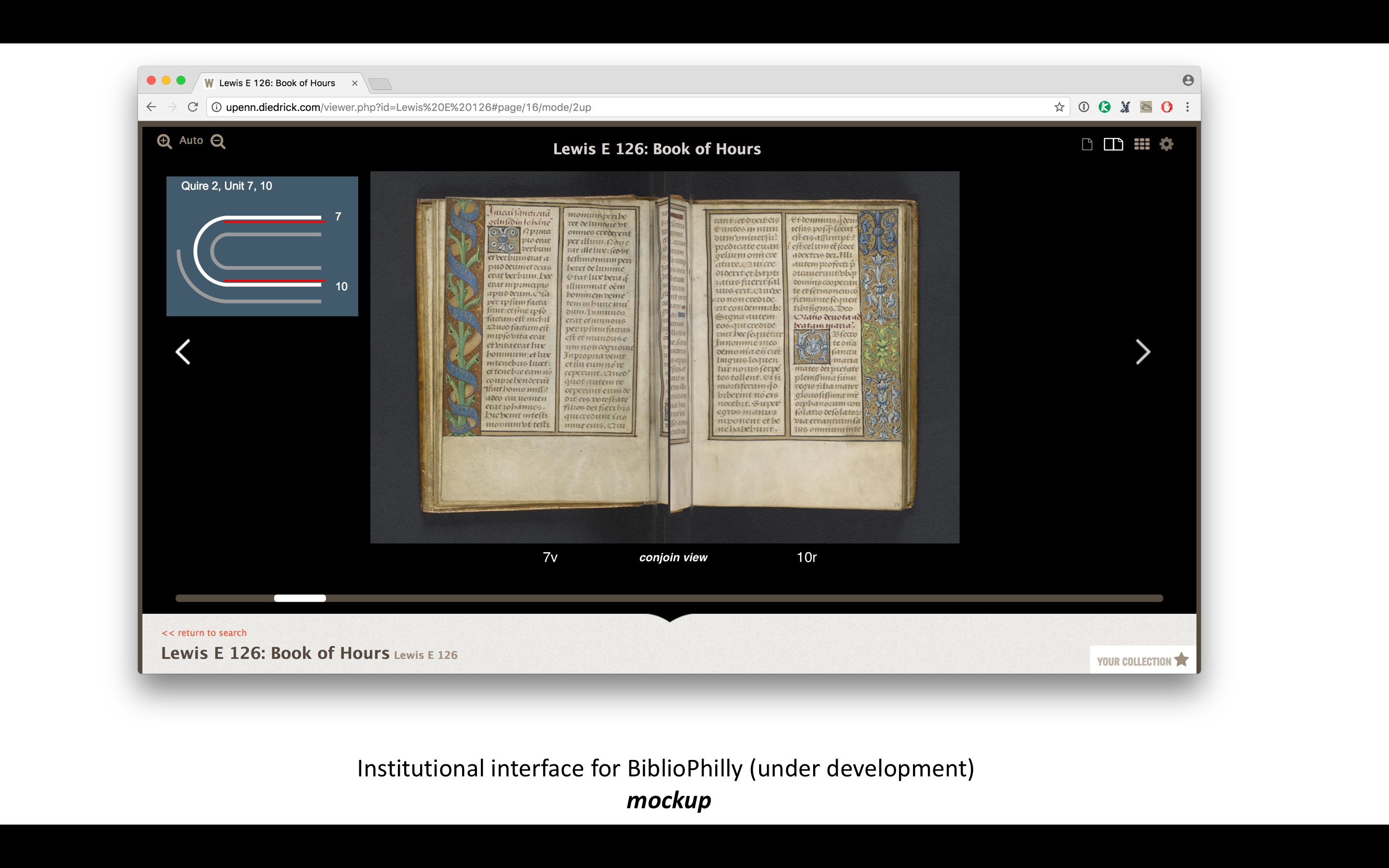Image resolution: width=1389 pixels, height=868 pixels.
Task: Click leaf number 10 in diagram
Action: pyautogui.click(x=341, y=286)
